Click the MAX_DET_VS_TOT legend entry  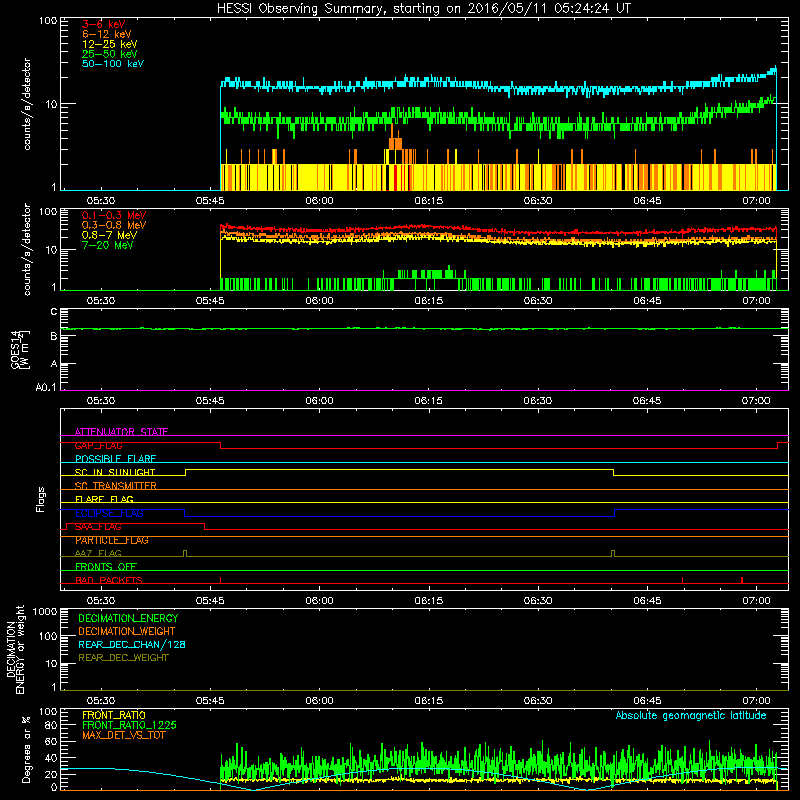123,735
